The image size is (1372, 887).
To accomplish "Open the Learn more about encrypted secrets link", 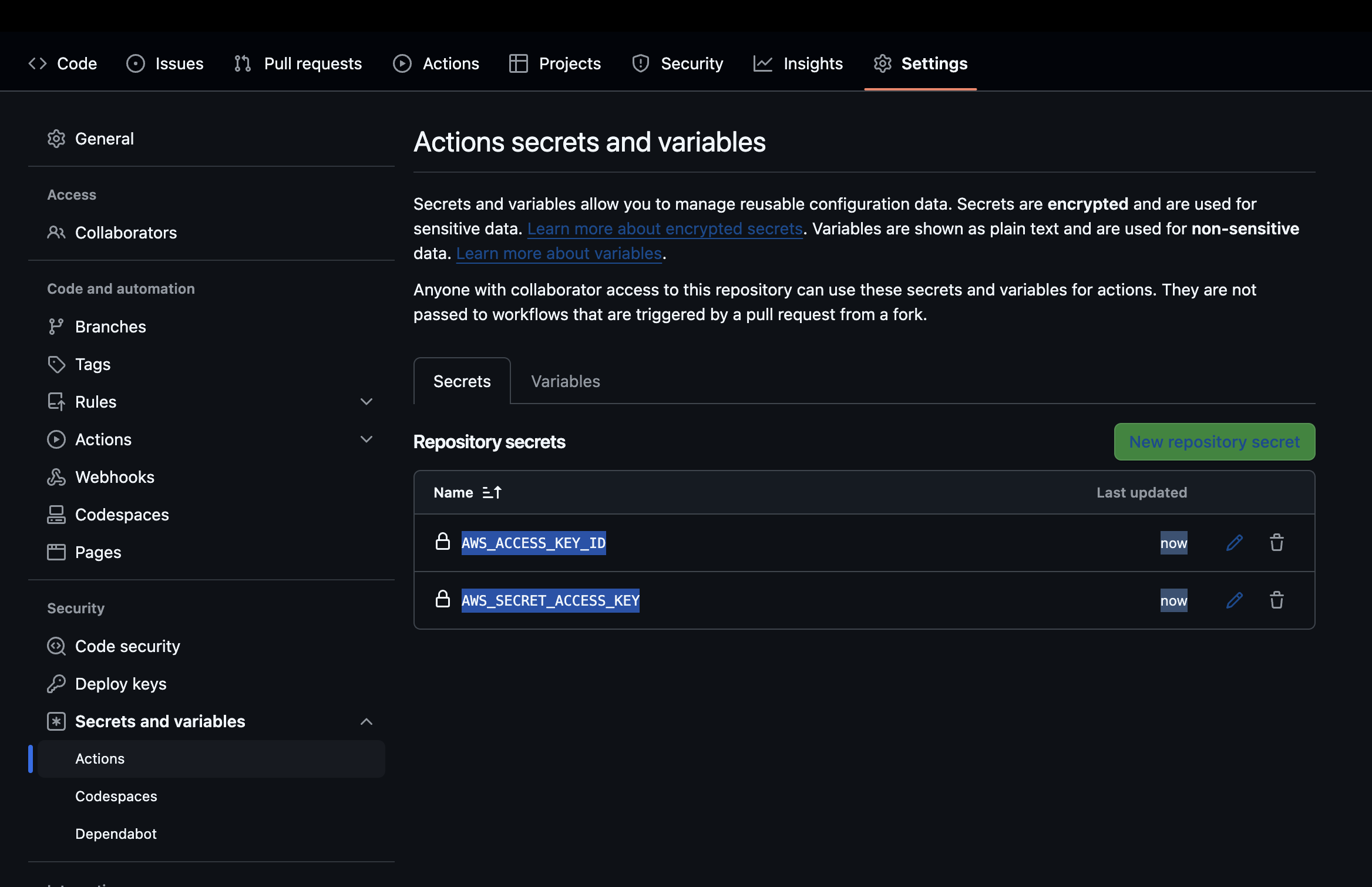I will tap(664, 229).
